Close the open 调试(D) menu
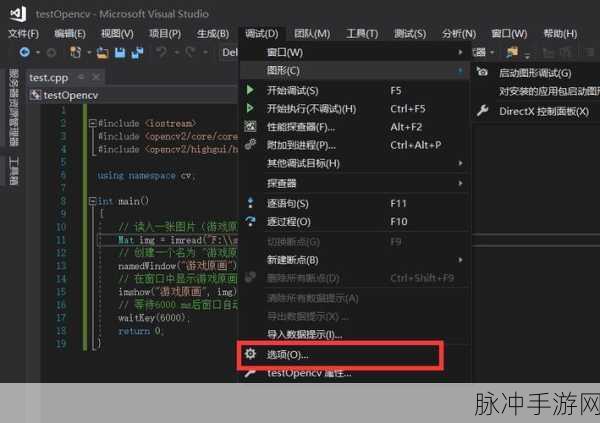Viewport: 600px width, 423px height. [x=262, y=34]
